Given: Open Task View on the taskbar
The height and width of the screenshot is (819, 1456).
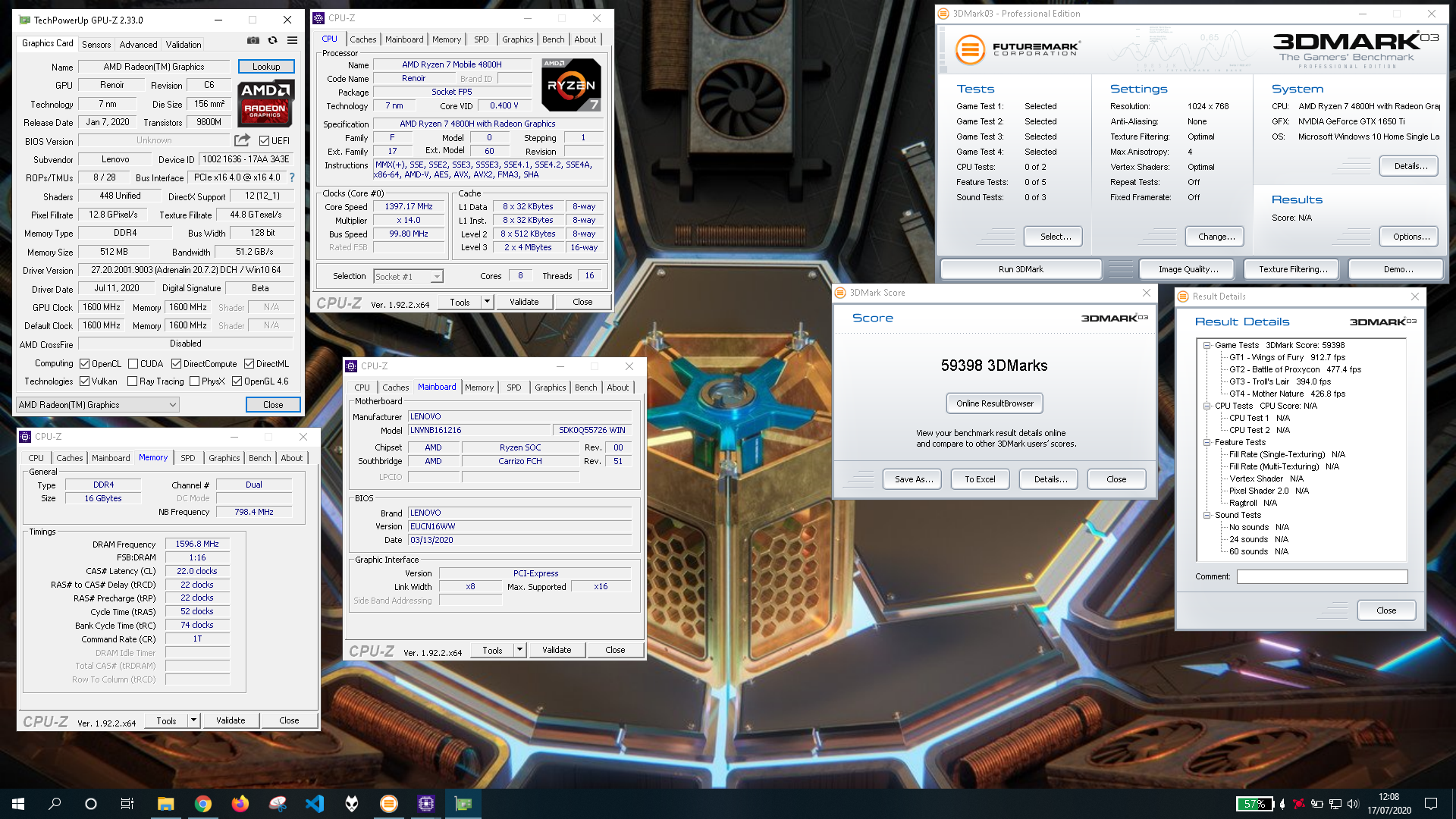Looking at the screenshot, I should (x=127, y=804).
